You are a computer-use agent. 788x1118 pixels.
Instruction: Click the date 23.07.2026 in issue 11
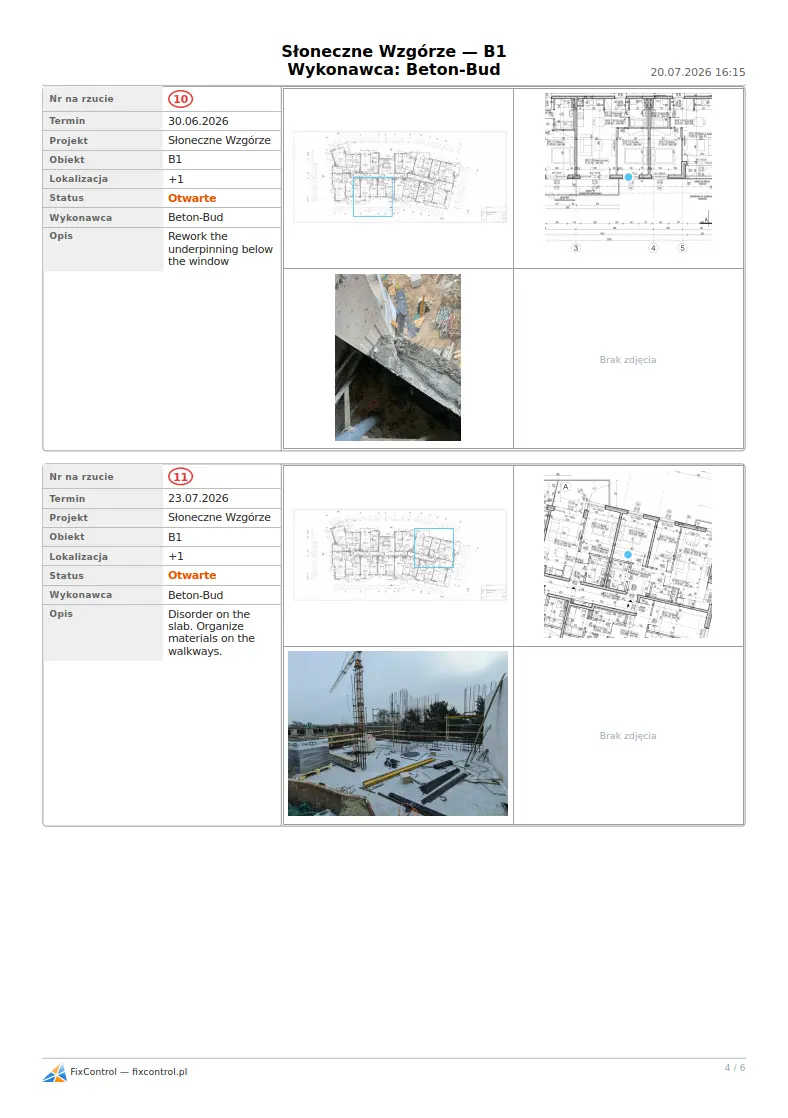pyautogui.click(x=198, y=498)
